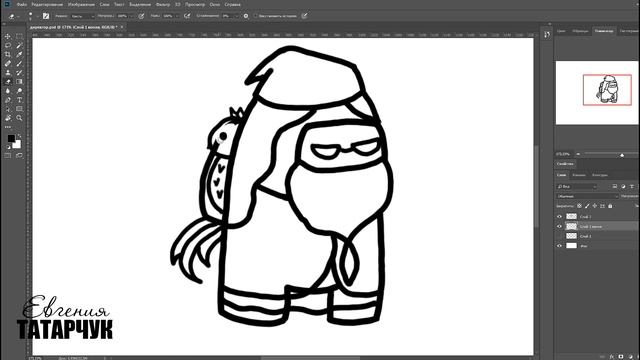640x360 pixels.
Task: Click the collapsed panel icon beside Navigator
Action: pos(547,35)
